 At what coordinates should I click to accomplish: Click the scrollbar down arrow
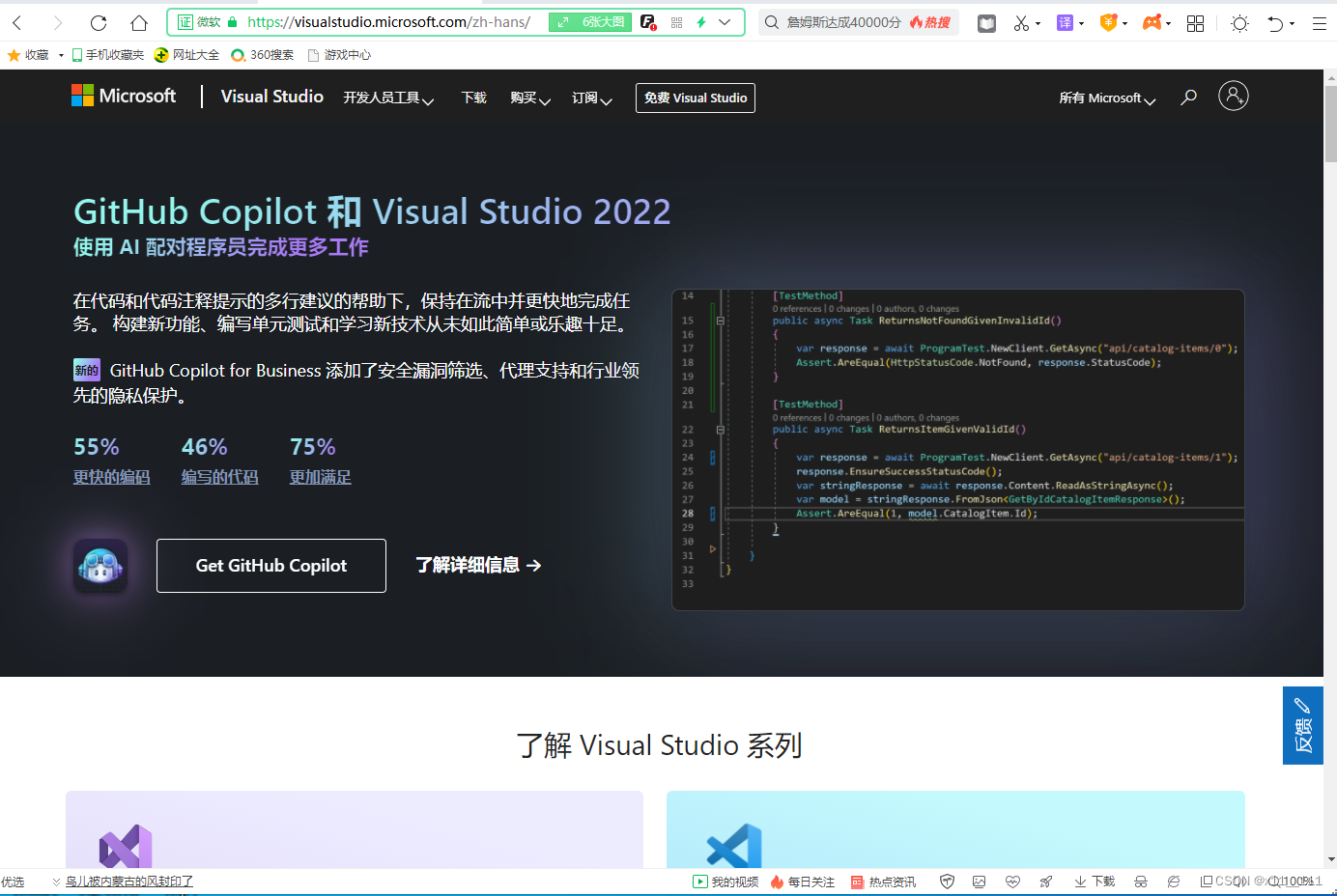pyautogui.click(x=1331, y=859)
